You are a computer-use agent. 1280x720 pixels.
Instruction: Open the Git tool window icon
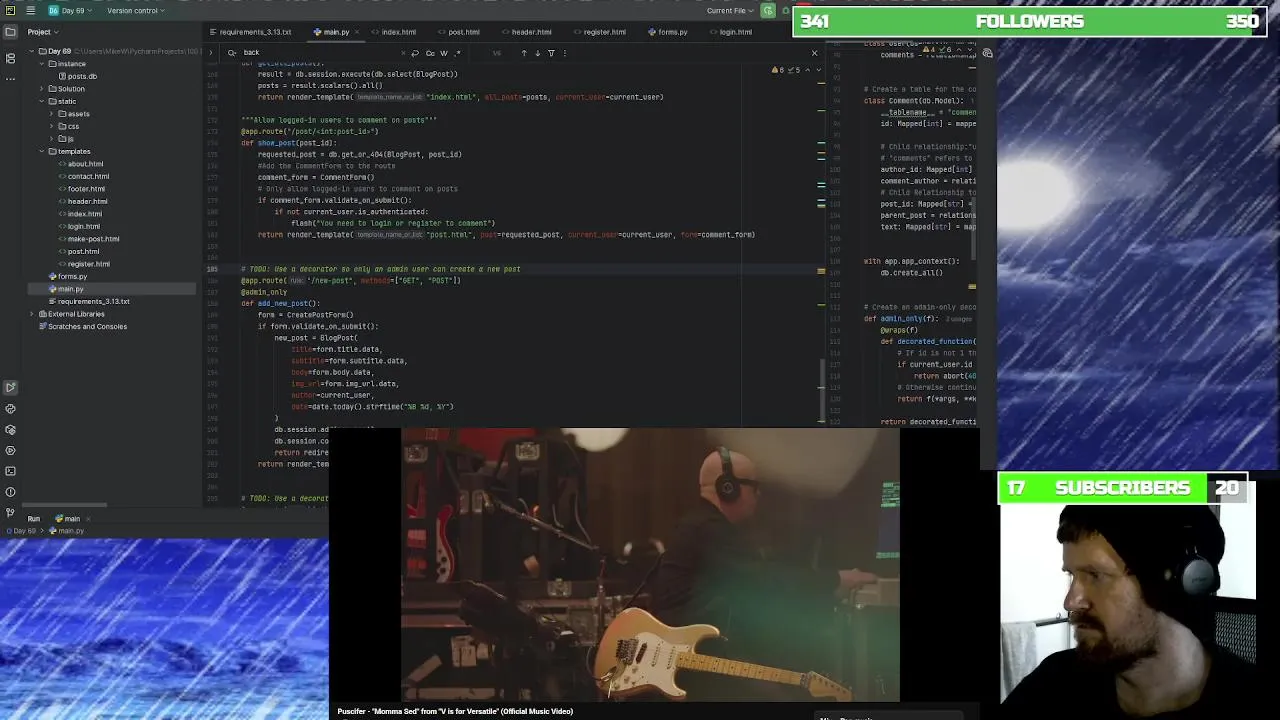click(x=10, y=513)
